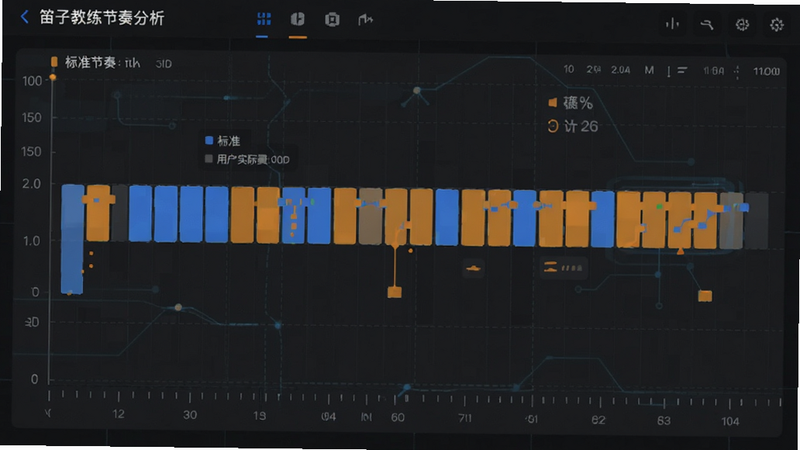Click the first gear icon in header
This screenshot has height=450, width=800.
tap(742, 24)
